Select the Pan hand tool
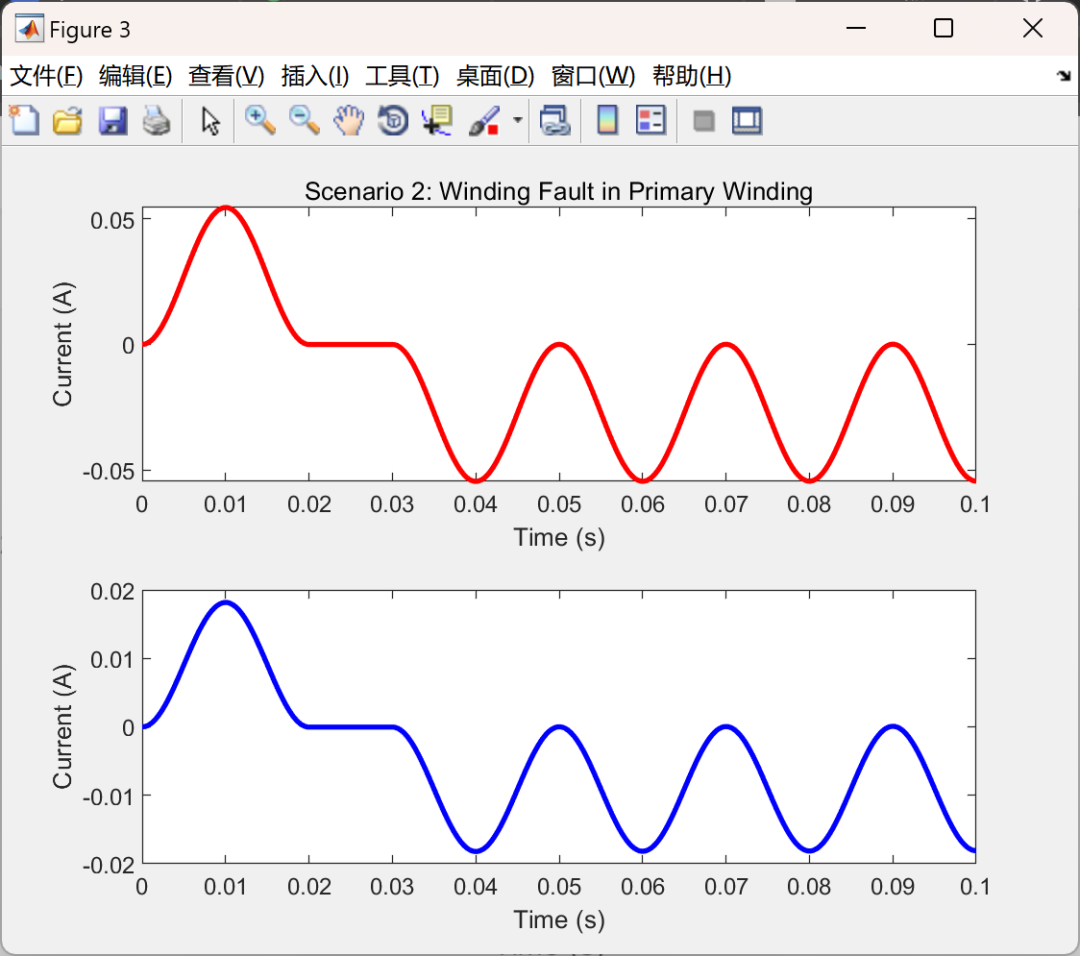This screenshot has width=1080, height=956. point(349,121)
